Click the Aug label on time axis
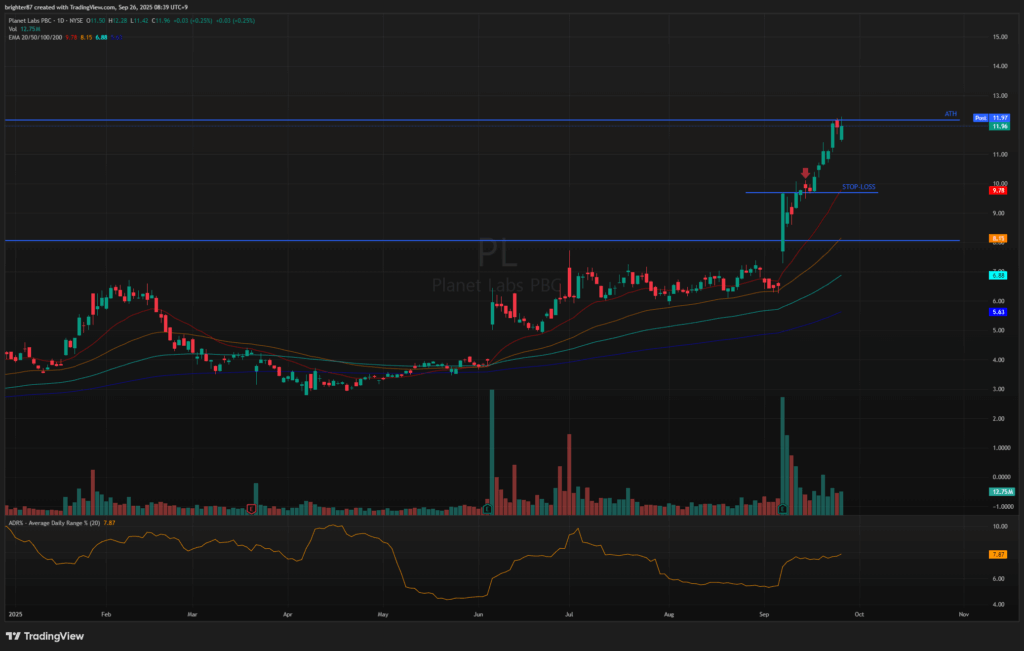 (669, 614)
